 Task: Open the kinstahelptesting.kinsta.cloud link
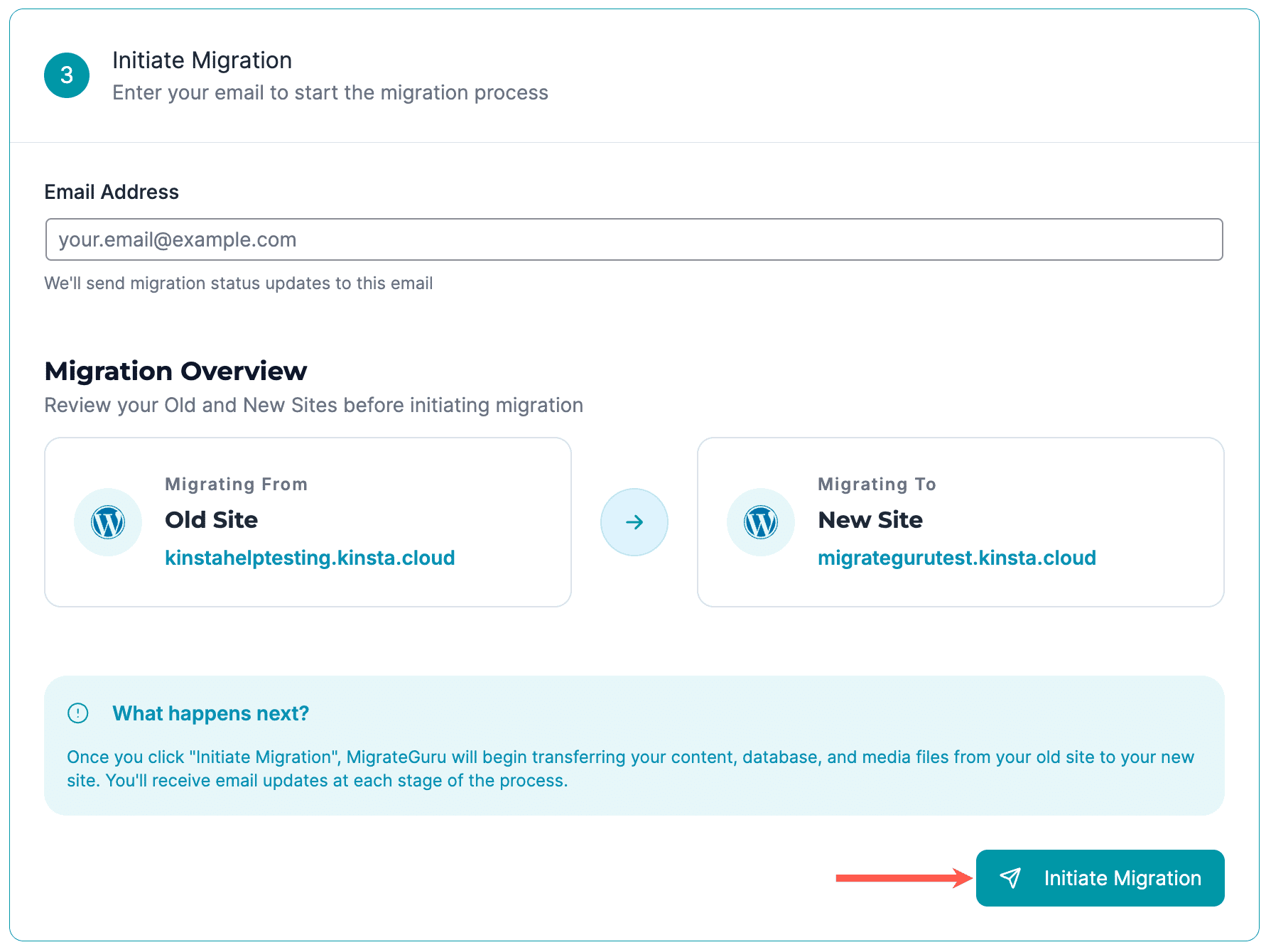pyautogui.click(x=310, y=558)
